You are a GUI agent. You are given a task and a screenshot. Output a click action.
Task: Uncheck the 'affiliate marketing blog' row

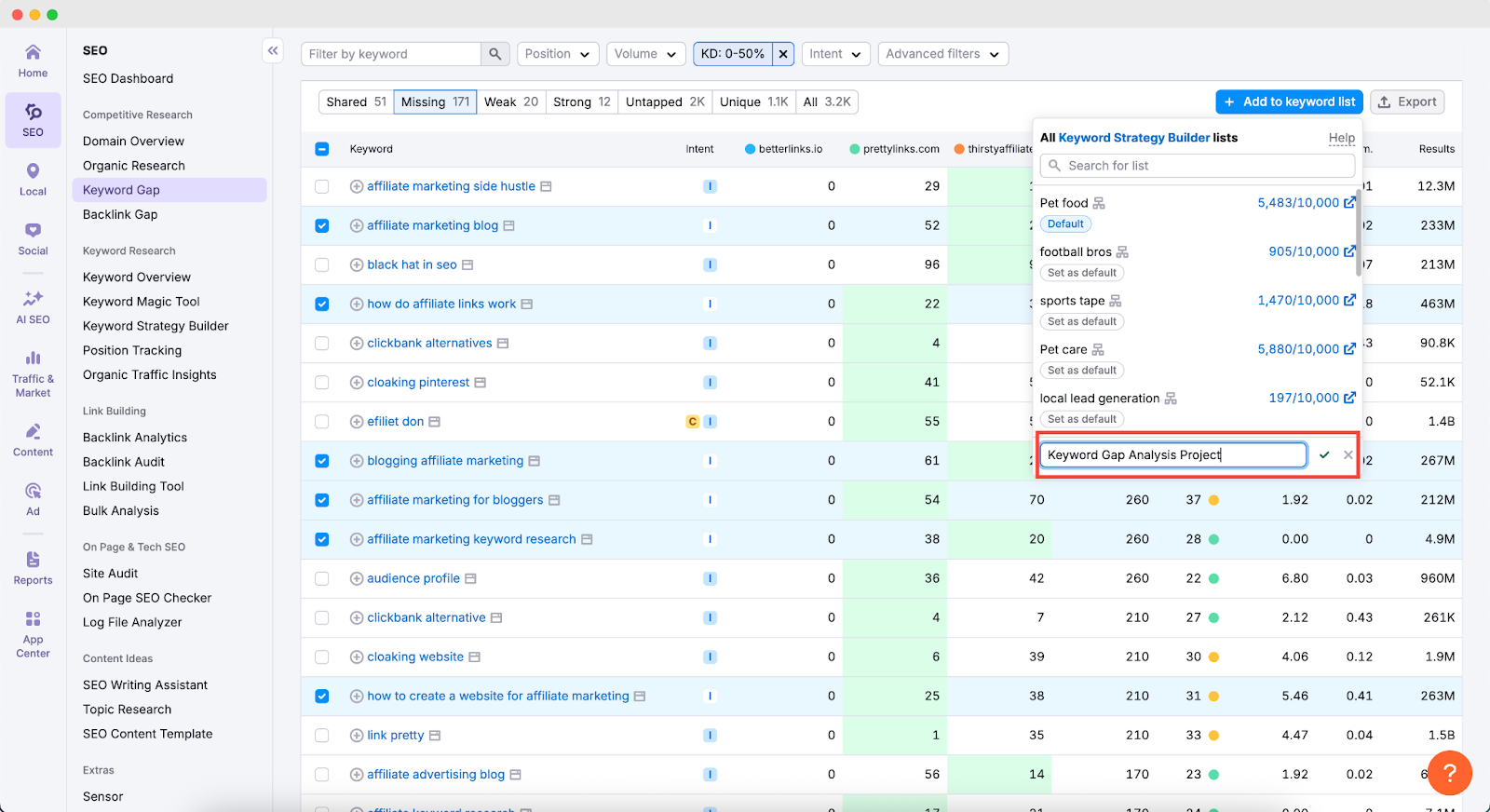[x=322, y=225]
